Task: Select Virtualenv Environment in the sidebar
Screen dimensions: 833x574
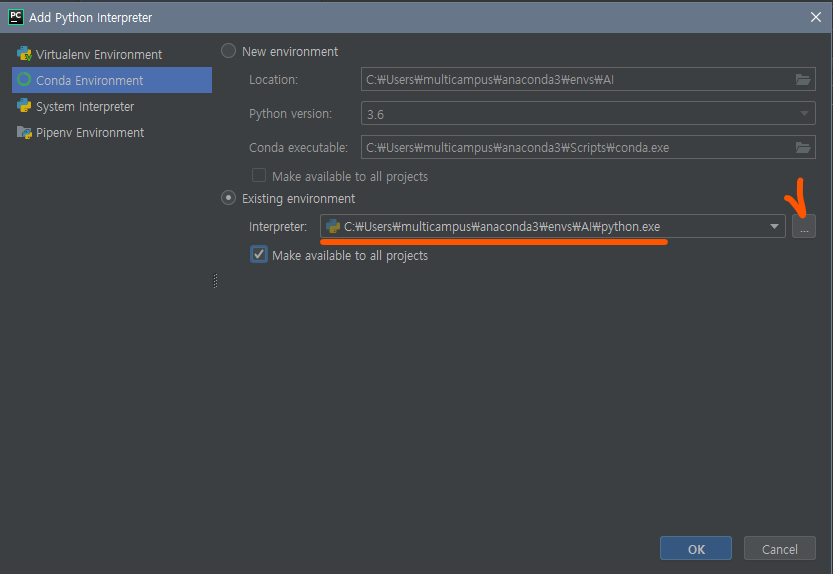Action: click(x=98, y=54)
